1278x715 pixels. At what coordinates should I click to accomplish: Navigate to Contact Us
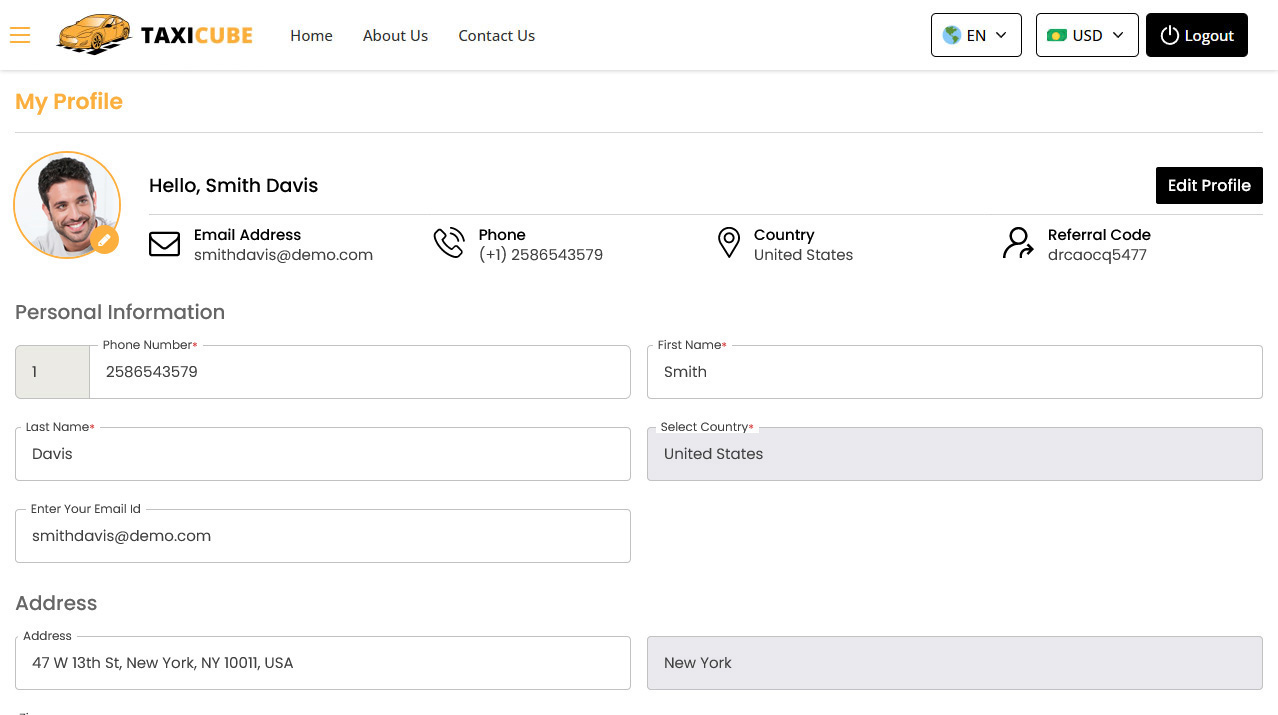coord(496,35)
